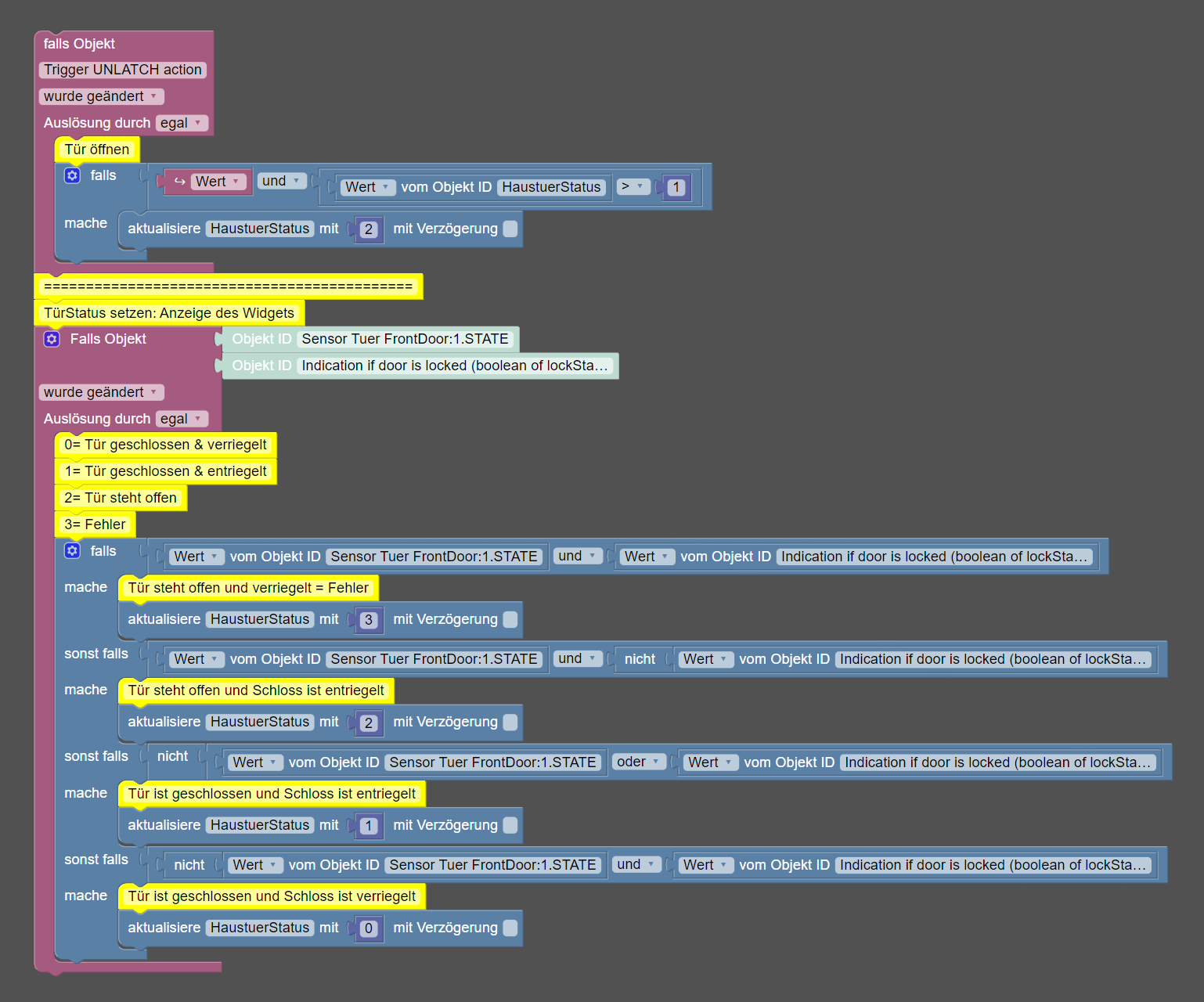Screen dimensions: 1204x1002
Task: Click Tür ist geschlossen und Schloss ist verriegelt
Action: point(272,896)
